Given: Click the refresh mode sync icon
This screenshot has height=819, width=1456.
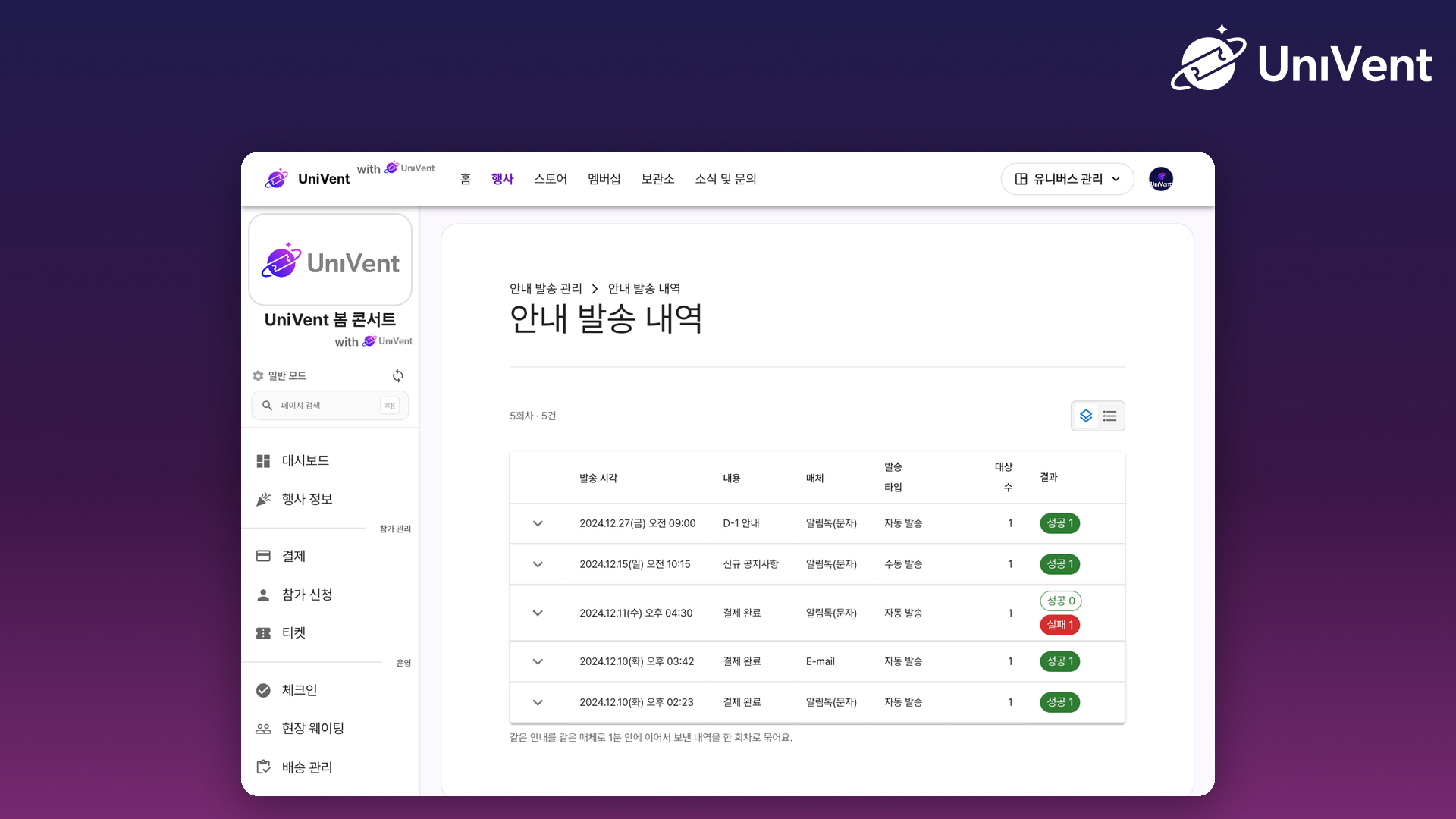Looking at the screenshot, I should click(398, 376).
